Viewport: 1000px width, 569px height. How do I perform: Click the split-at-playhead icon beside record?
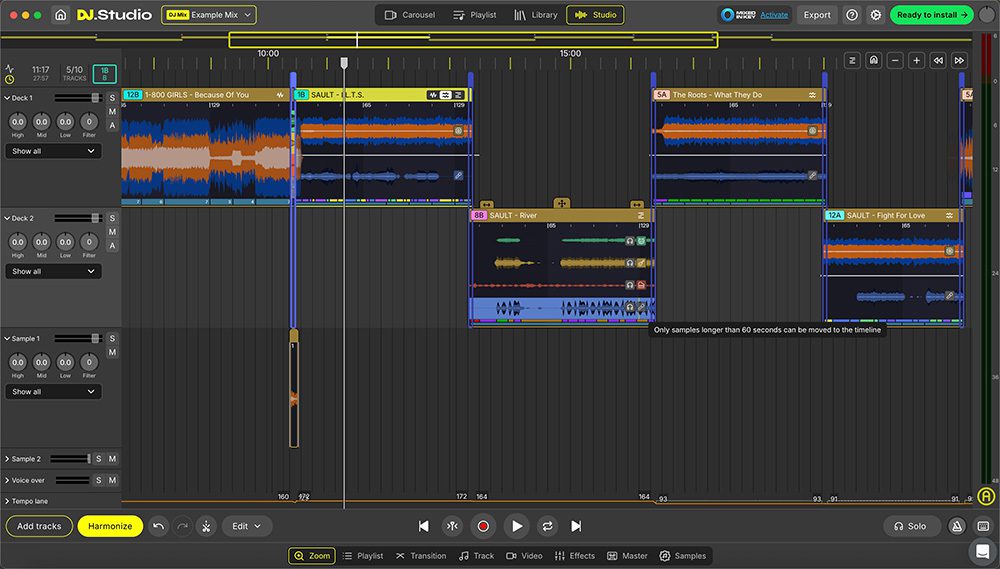452,526
